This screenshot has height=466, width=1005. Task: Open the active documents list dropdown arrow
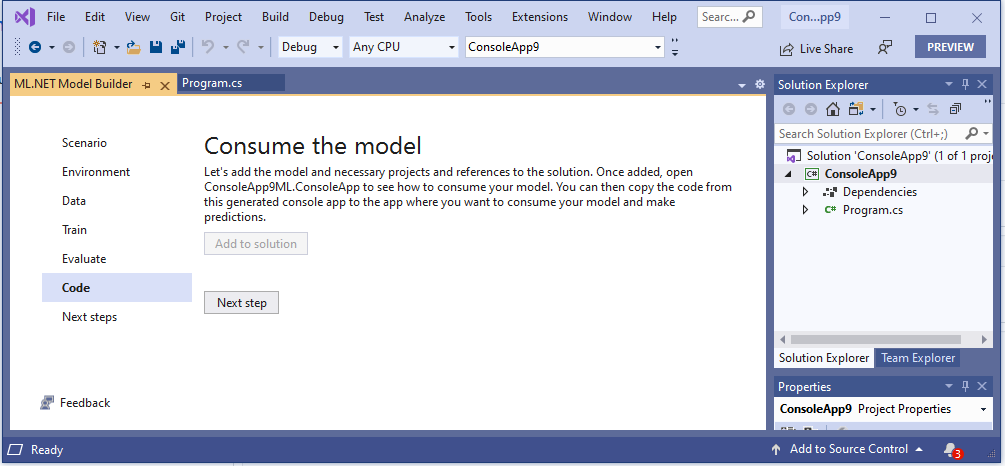pos(742,85)
